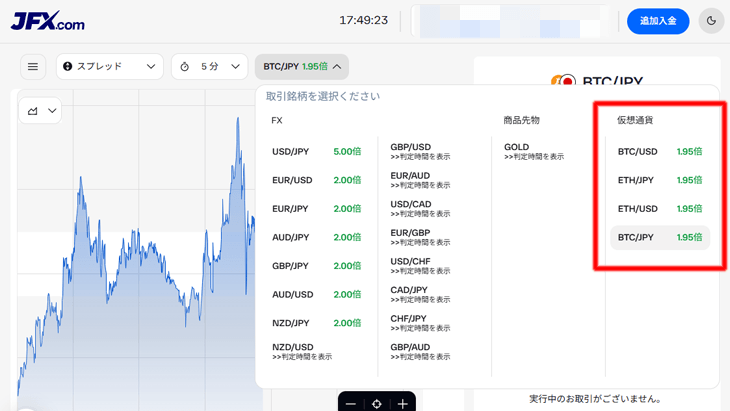The width and height of the screenshot is (730, 411).
Task: Click the 仮想通貨 category heading
Action: tap(635, 120)
